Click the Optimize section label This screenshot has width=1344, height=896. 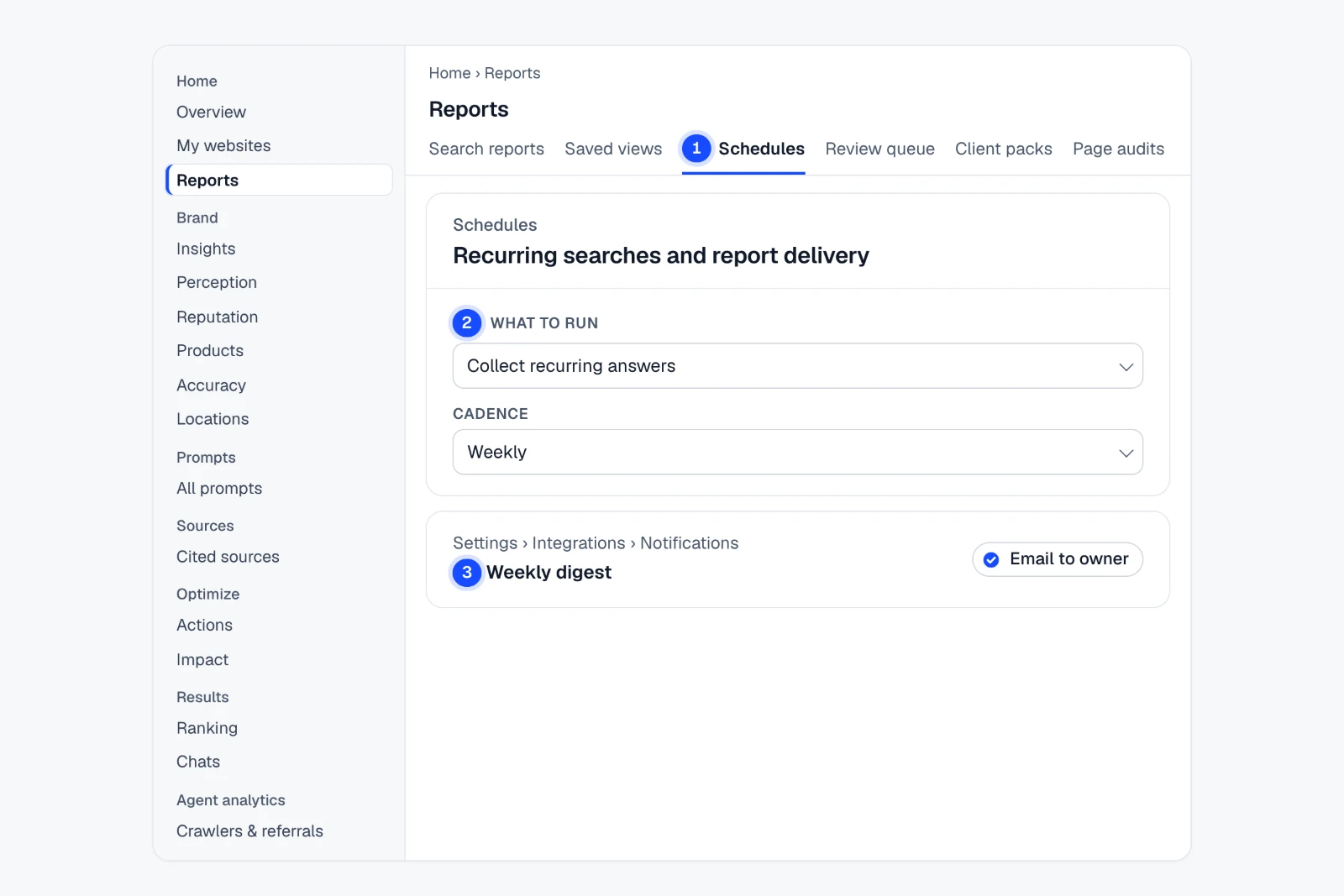point(207,594)
